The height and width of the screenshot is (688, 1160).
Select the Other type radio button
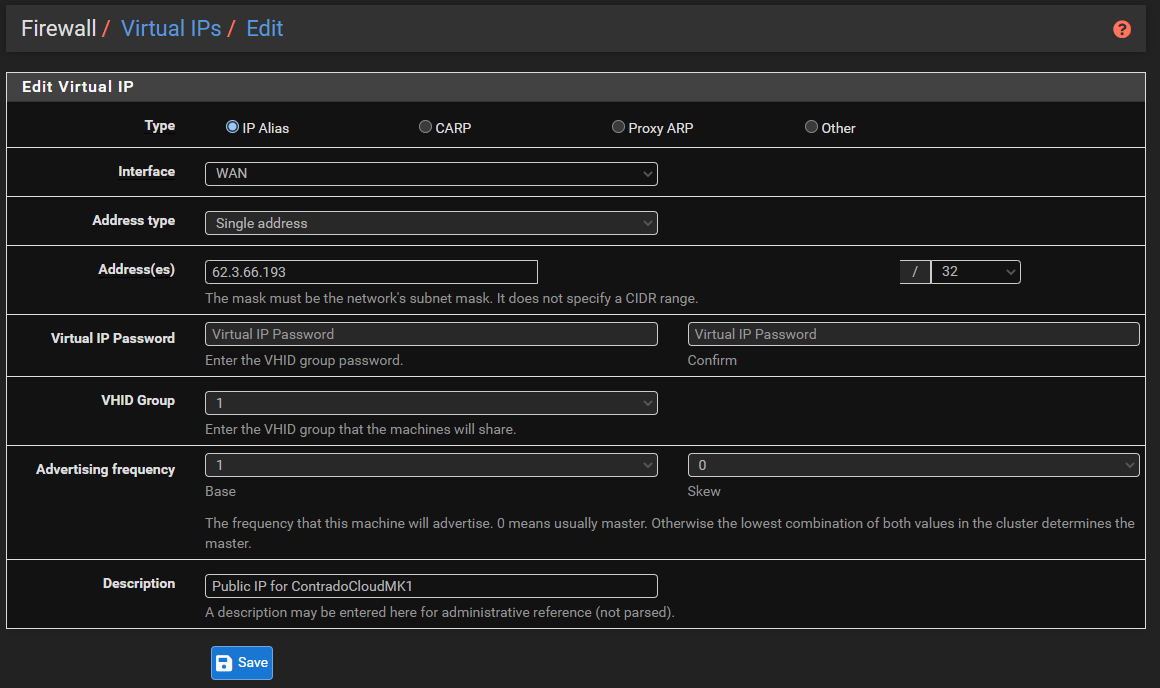point(811,127)
